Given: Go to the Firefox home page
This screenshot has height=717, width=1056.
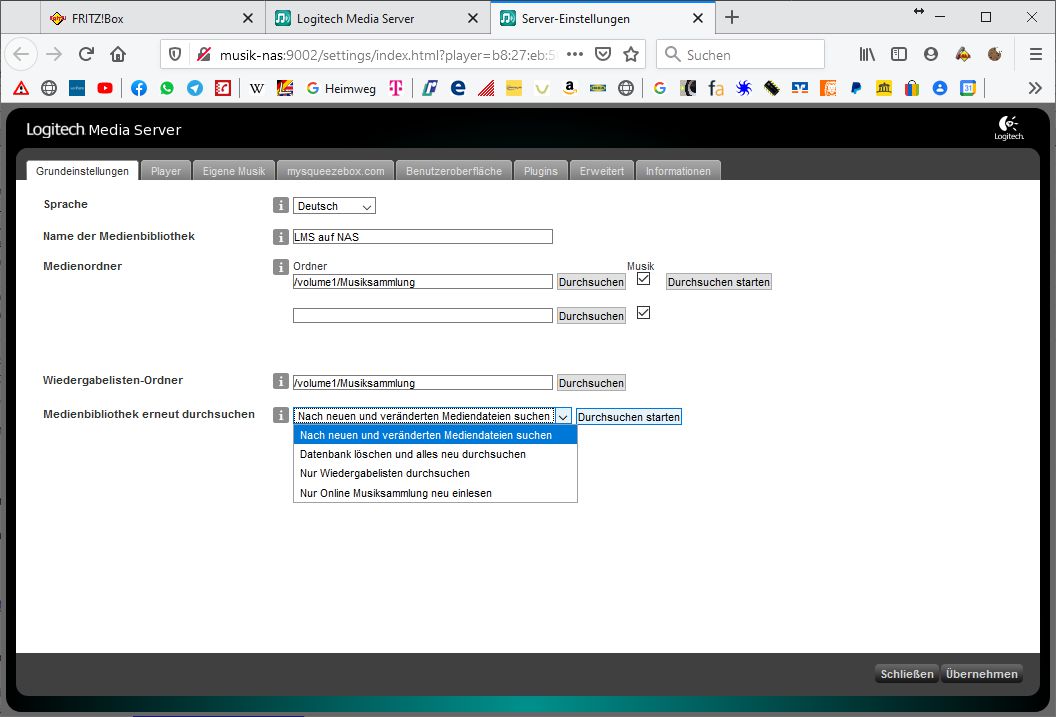Looking at the screenshot, I should click(118, 54).
